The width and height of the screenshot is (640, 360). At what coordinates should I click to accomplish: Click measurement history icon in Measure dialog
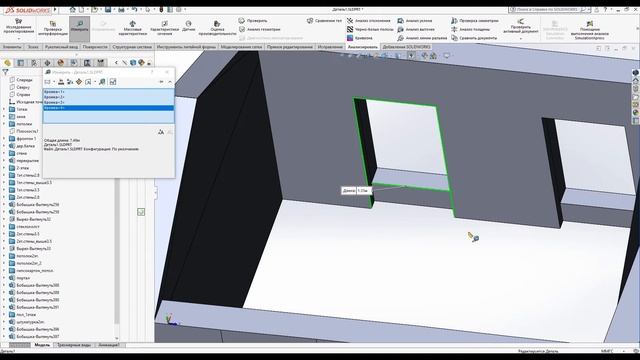click(x=102, y=82)
